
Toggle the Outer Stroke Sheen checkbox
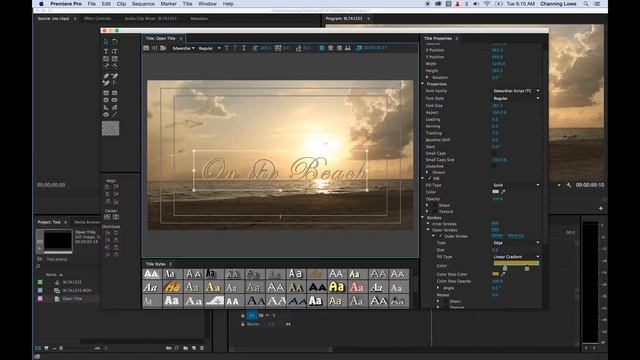pyautogui.click(x=446, y=301)
